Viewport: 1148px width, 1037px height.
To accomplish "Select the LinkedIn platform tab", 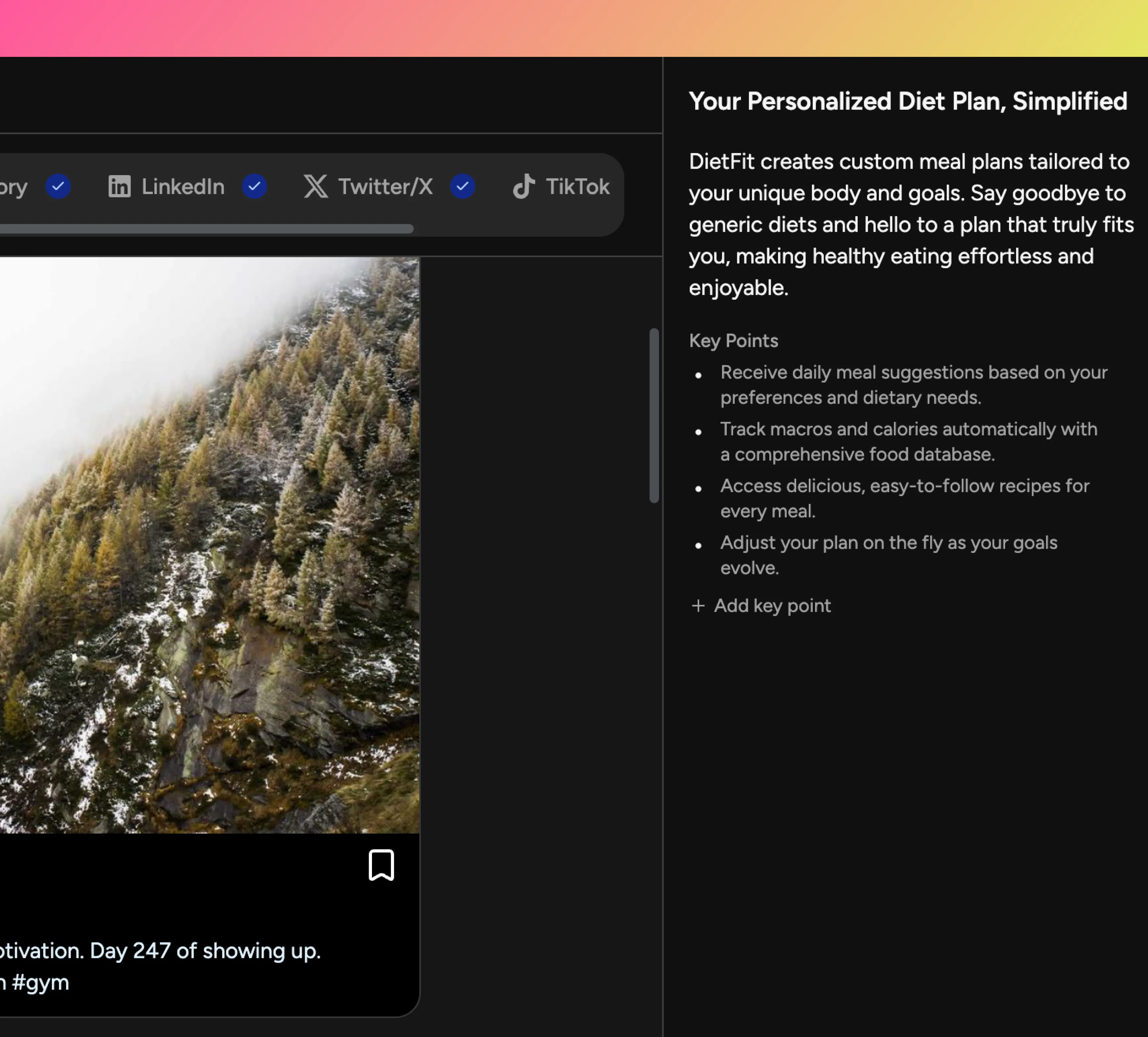I will click(x=182, y=186).
